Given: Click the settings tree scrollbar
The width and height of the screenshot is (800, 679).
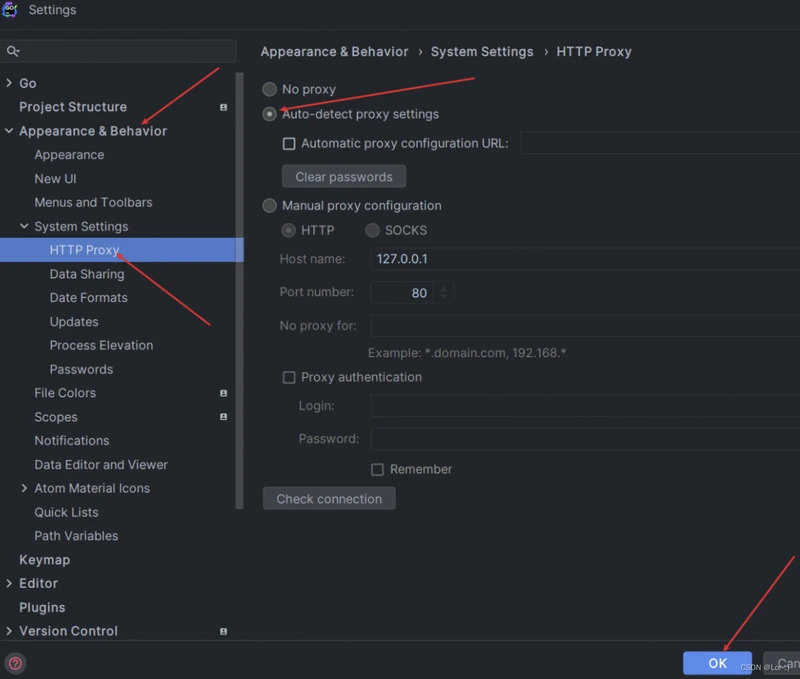Looking at the screenshot, I should [x=239, y=291].
